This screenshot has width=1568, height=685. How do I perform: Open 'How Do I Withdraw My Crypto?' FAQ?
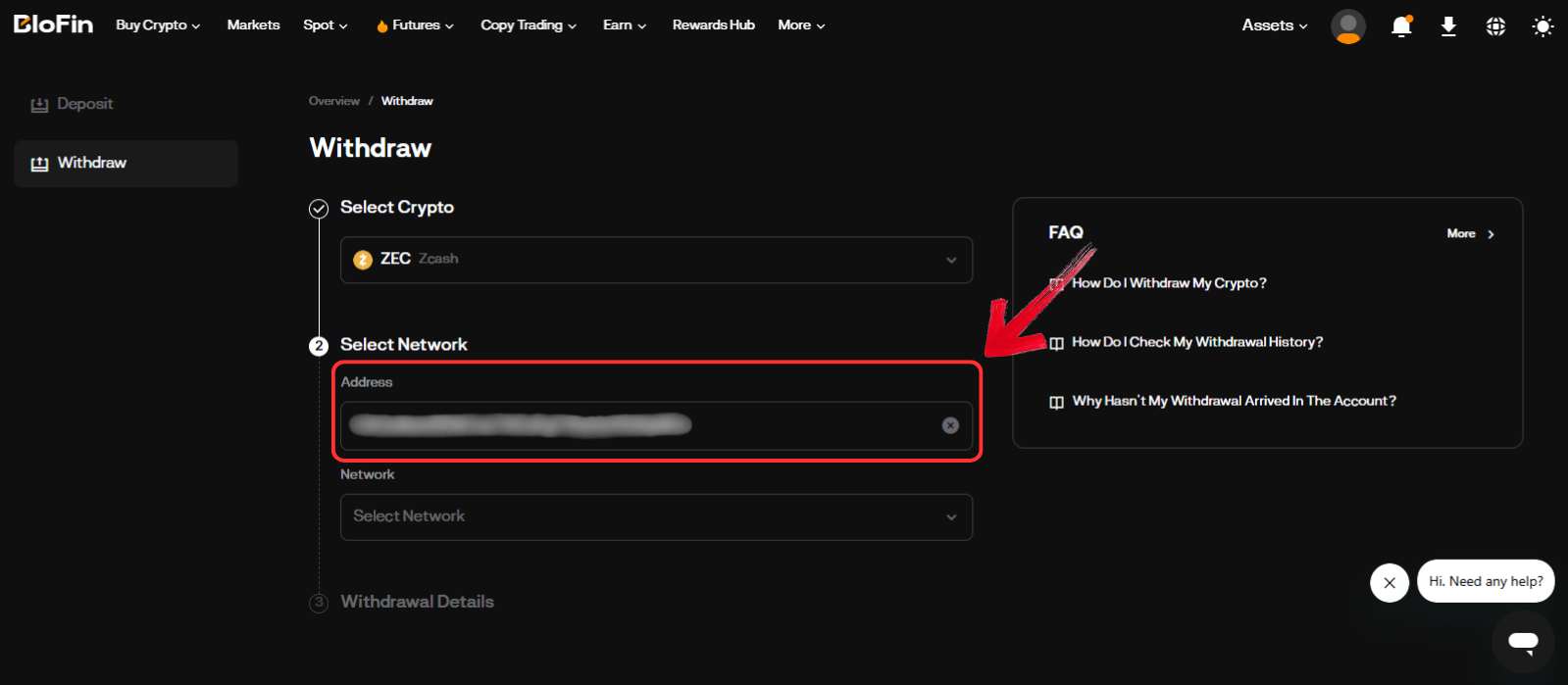coord(1169,283)
